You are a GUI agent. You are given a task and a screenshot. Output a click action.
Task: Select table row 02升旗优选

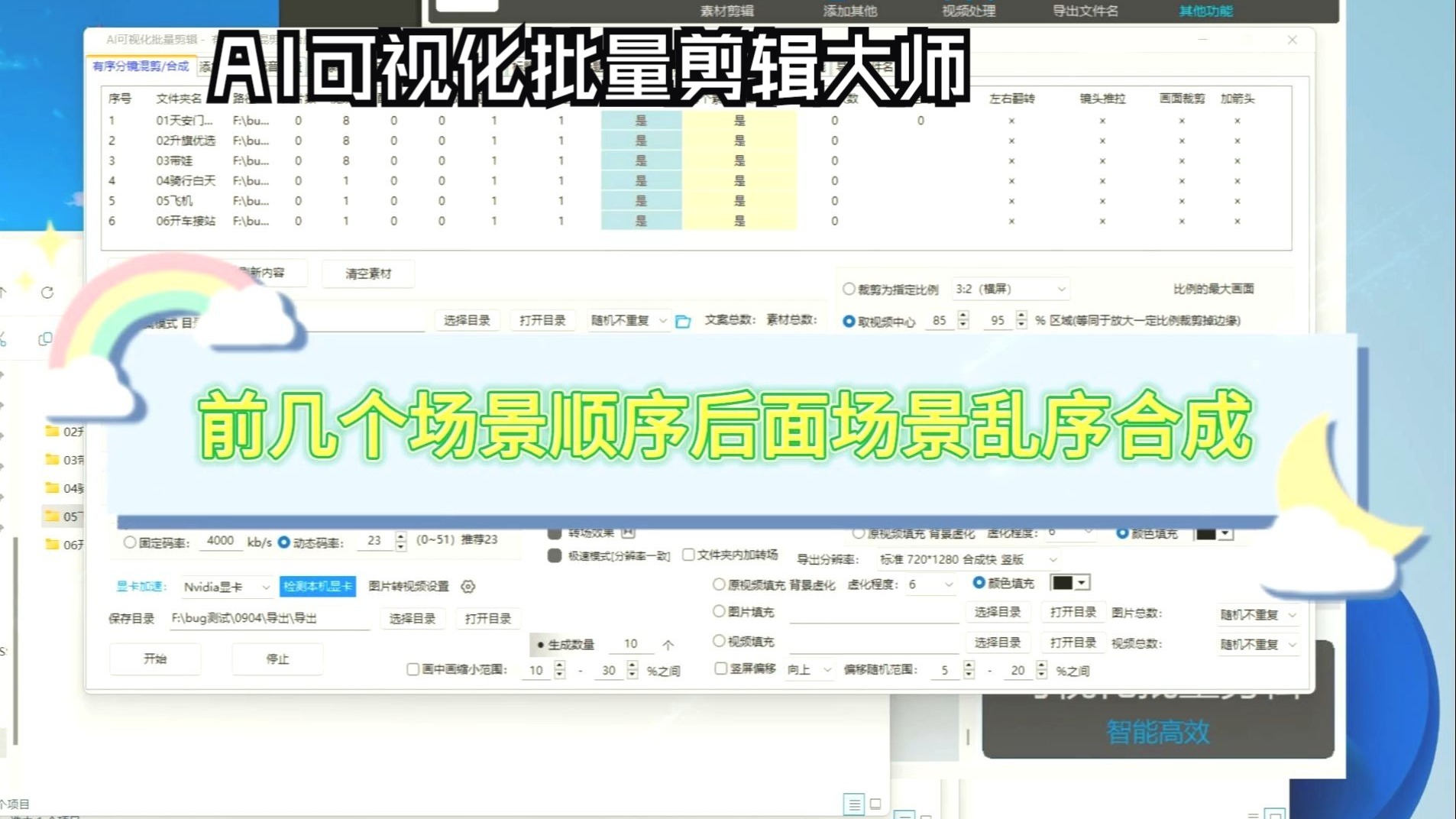click(695, 141)
